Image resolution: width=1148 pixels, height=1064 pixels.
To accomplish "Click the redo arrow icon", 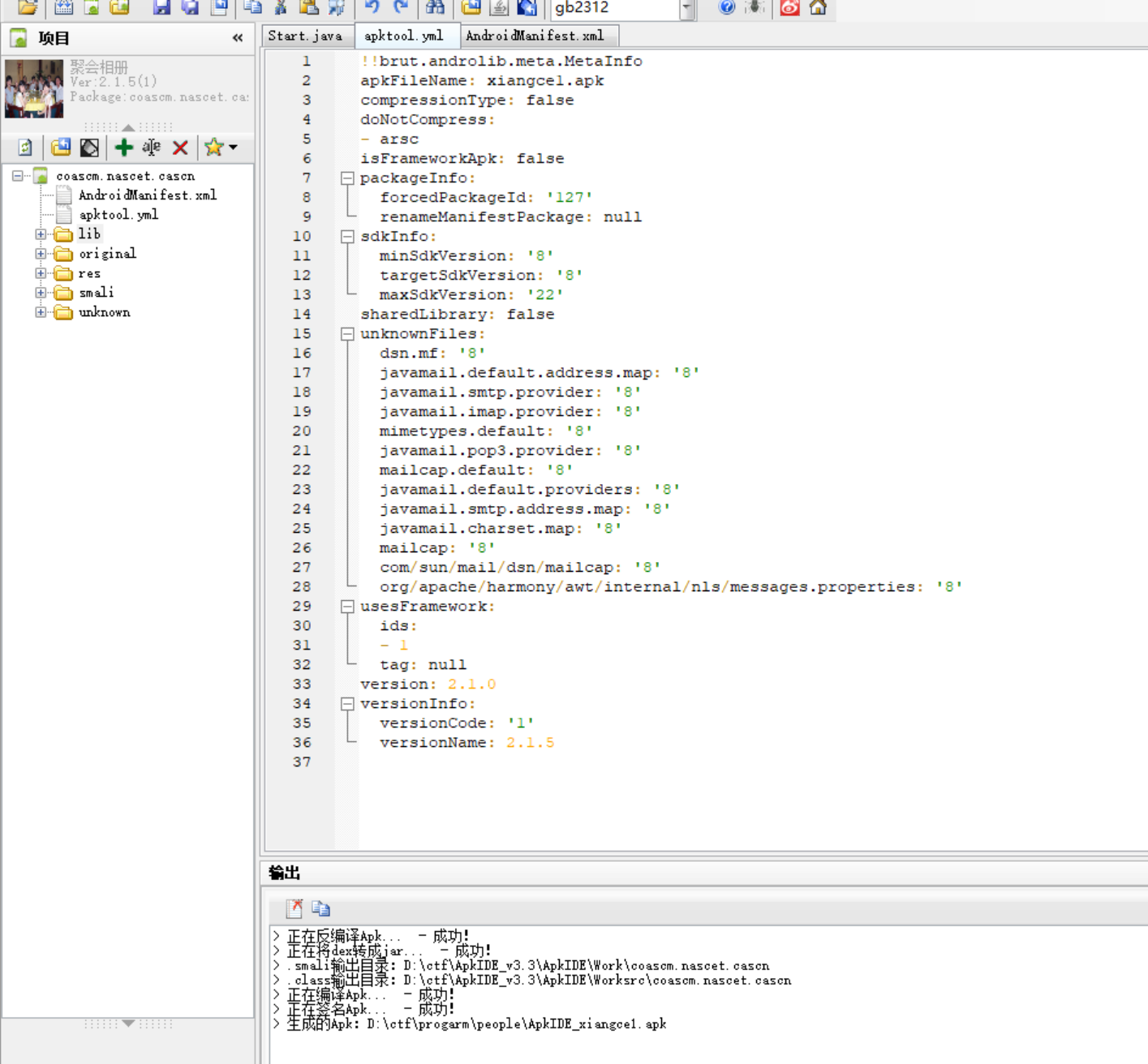I will (x=401, y=7).
